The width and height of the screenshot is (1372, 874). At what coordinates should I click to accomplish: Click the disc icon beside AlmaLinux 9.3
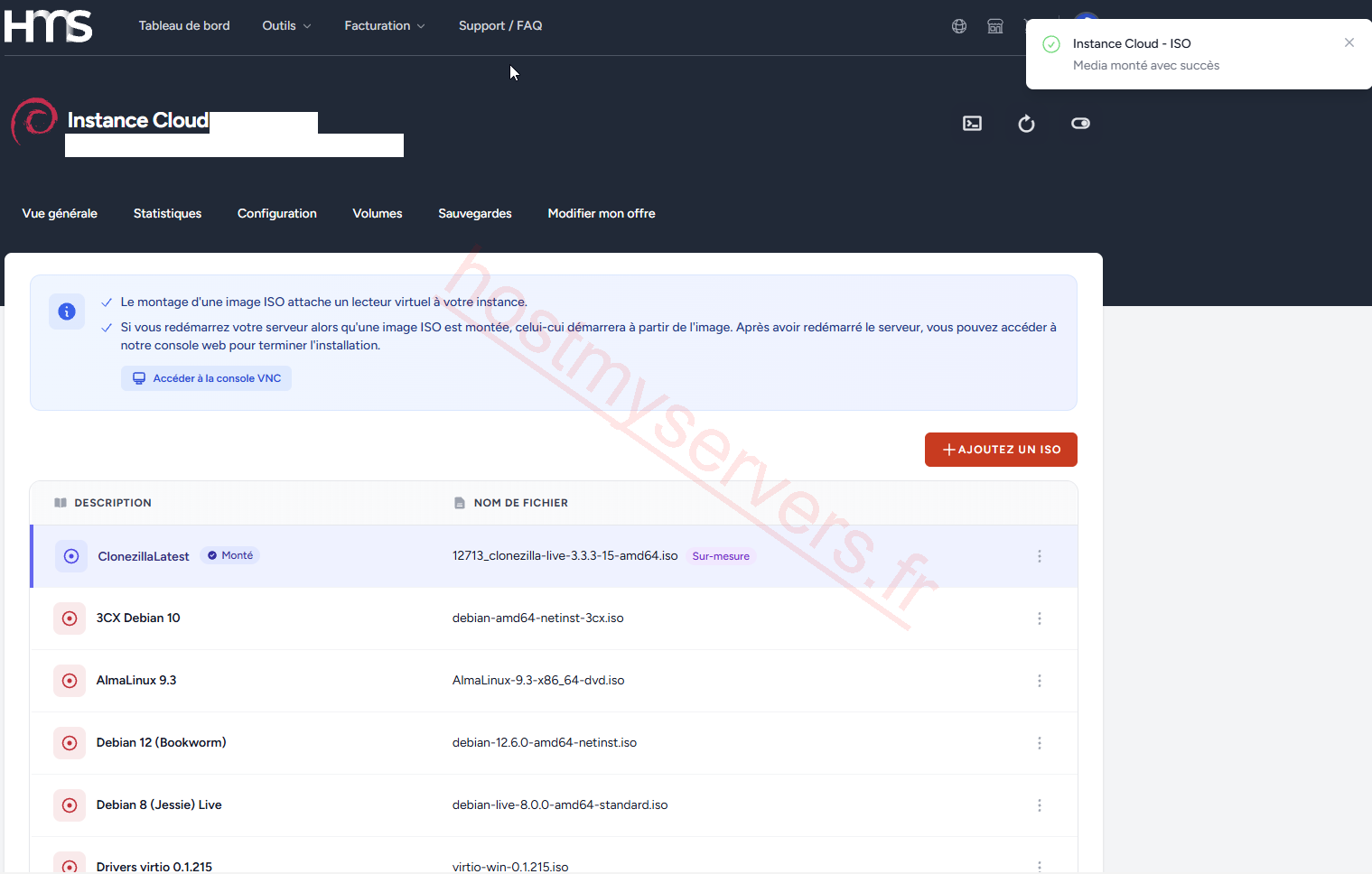tap(70, 681)
